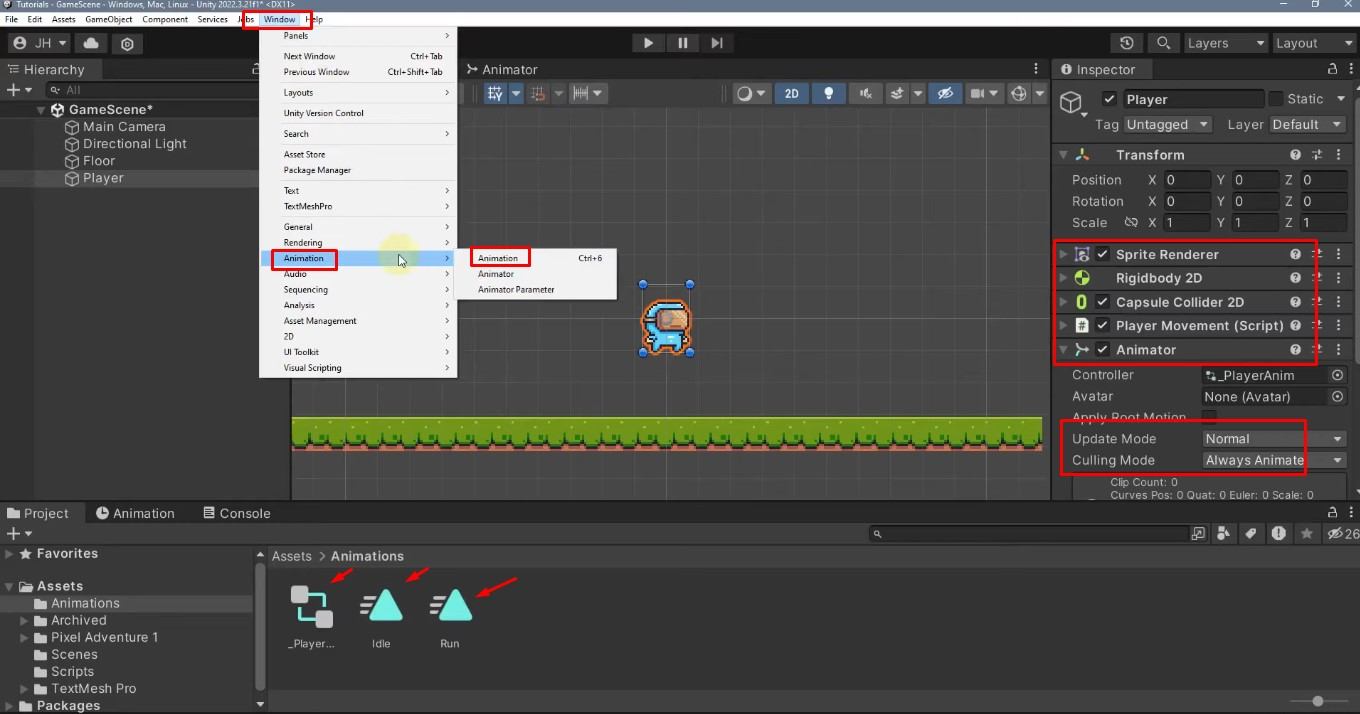This screenshot has height=714, width=1360.
Task: Open Transform component preset icon
Action: [x=1316, y=155]
